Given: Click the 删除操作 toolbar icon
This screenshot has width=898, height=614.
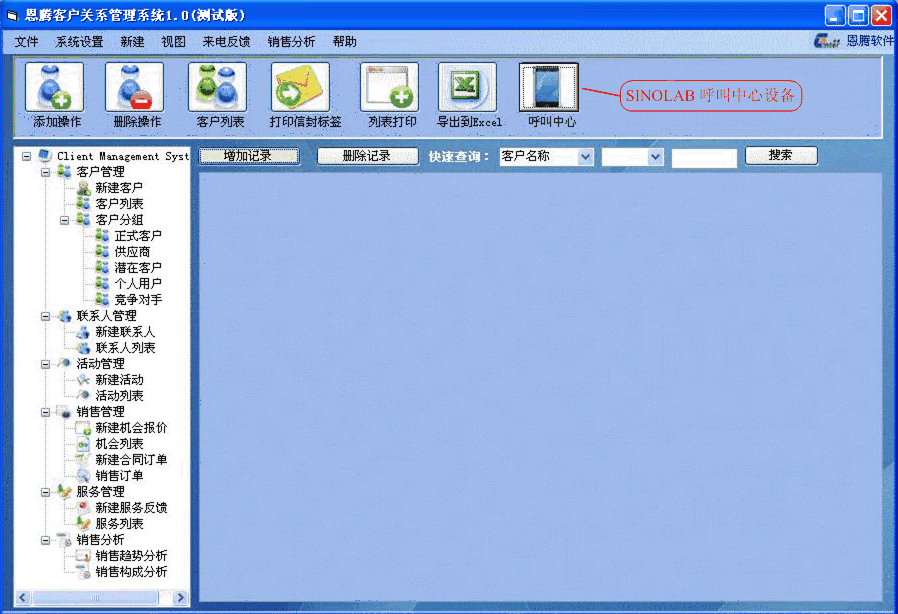Looking at the screenshot, I should point(135,87).
